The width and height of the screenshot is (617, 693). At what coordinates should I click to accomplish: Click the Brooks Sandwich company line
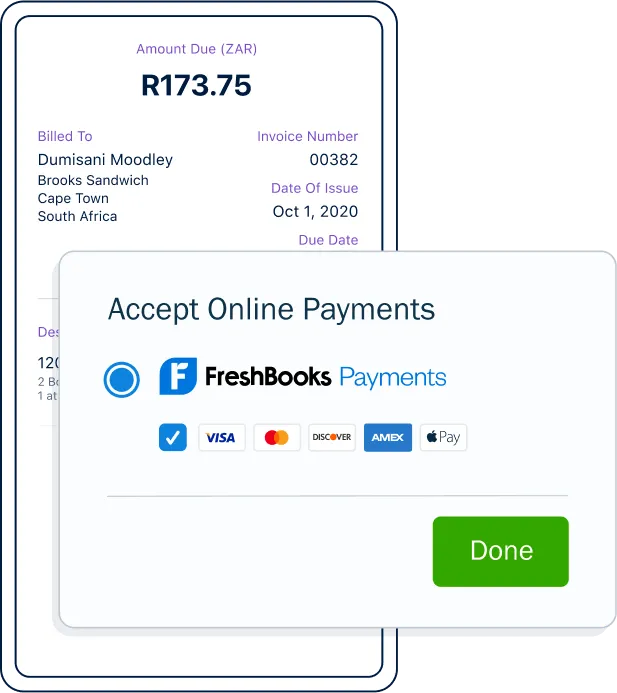[93, 180]
